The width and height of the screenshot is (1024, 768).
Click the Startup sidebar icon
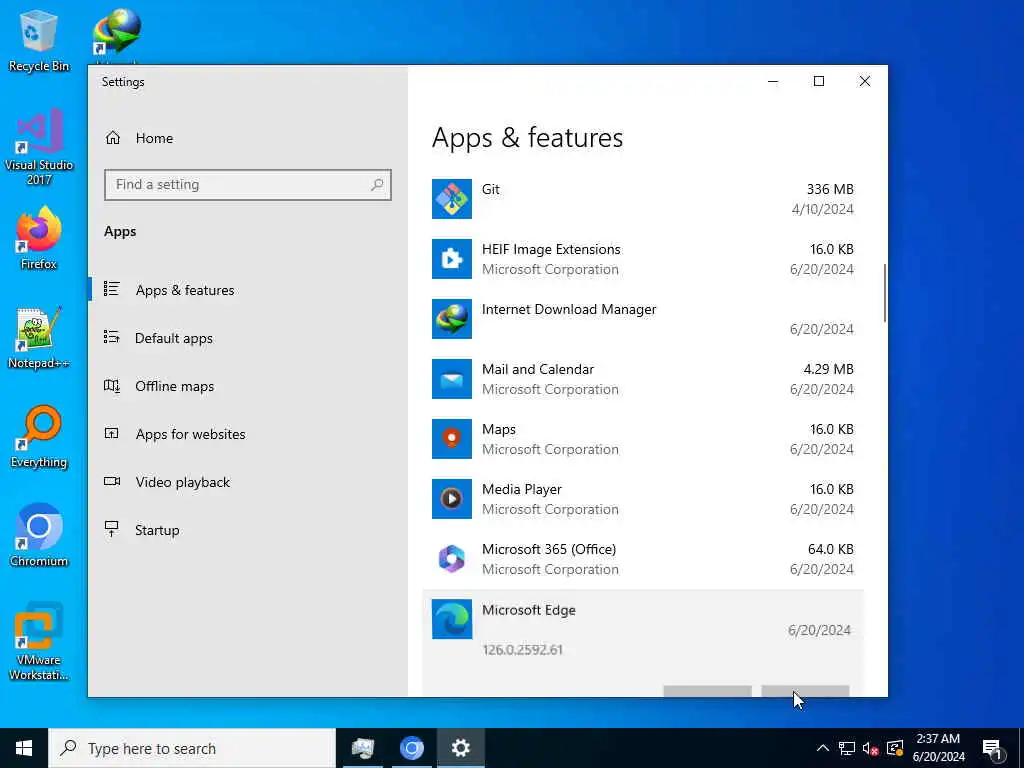pyautogui.click(x=112, y=529)
